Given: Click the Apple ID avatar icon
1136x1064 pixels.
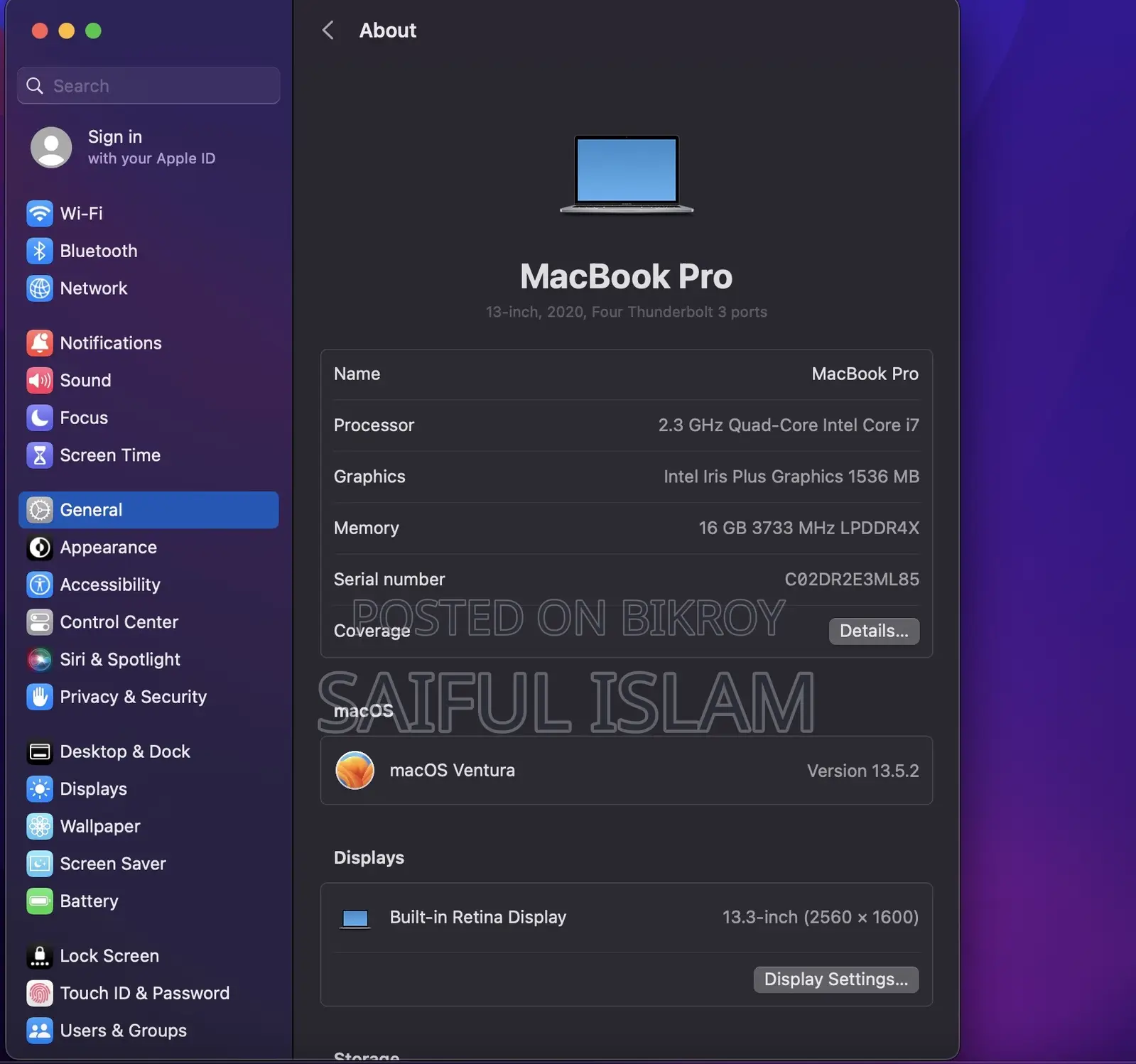Looking at the screenshot, I should coord(51,147).
